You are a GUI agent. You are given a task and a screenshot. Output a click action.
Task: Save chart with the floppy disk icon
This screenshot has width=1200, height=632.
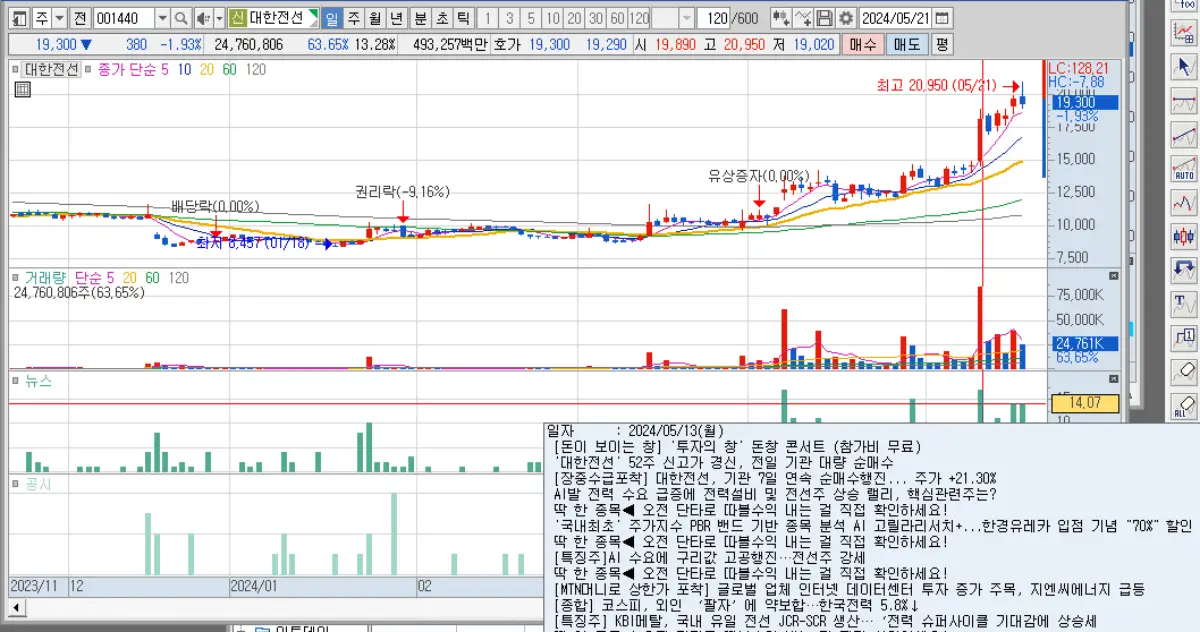pos(824,19)
